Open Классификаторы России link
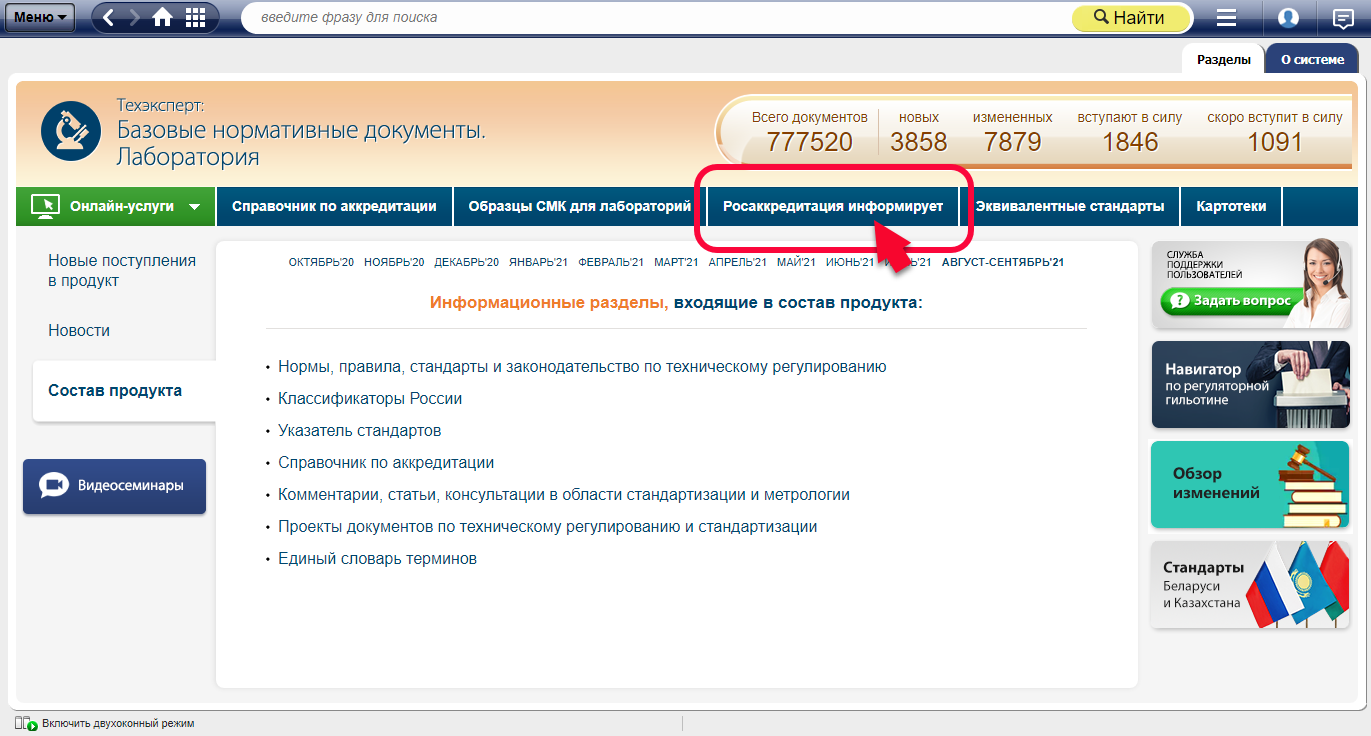This screenshot has height=736, width=1371. [x=370, y=399]
